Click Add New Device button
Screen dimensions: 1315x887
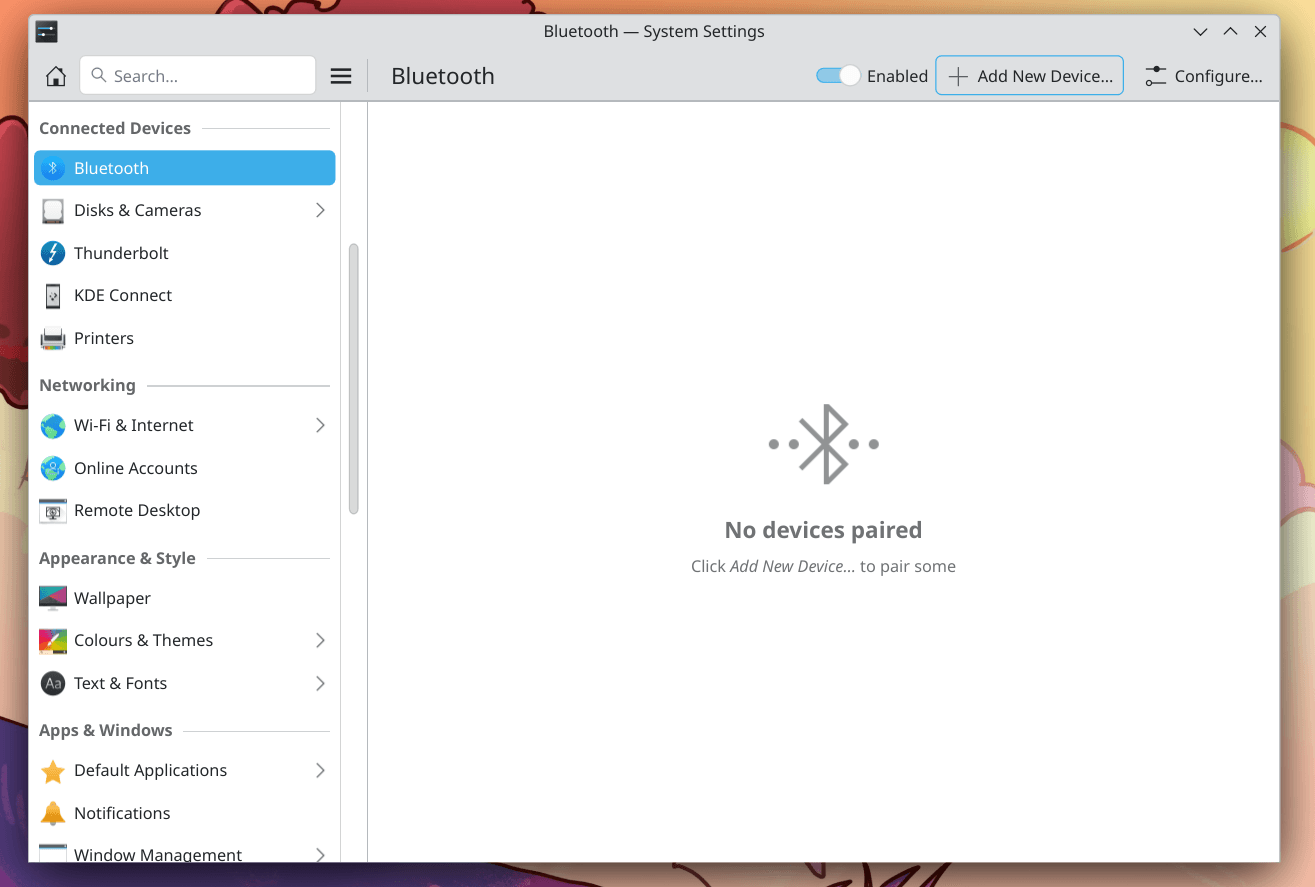tap(1028, 75)
